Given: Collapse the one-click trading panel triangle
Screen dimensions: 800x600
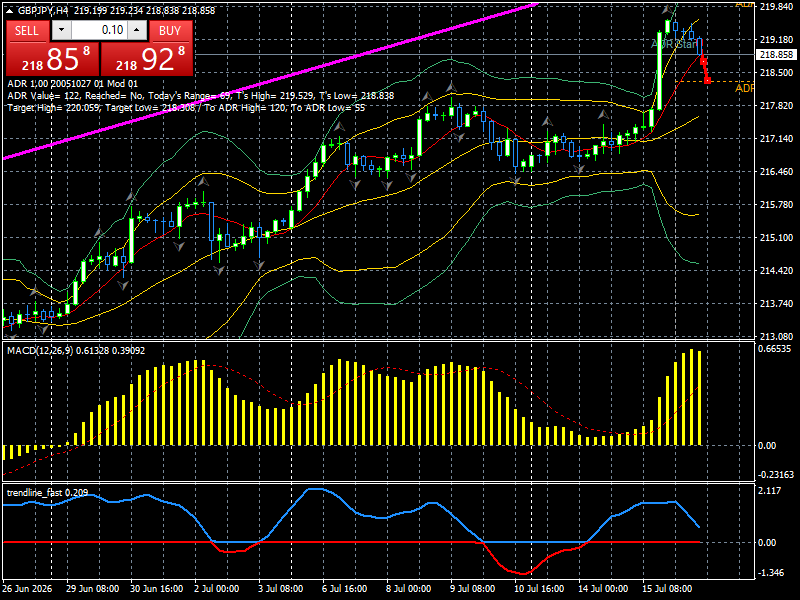Looking at the screenshot, I should click(9, 10).
